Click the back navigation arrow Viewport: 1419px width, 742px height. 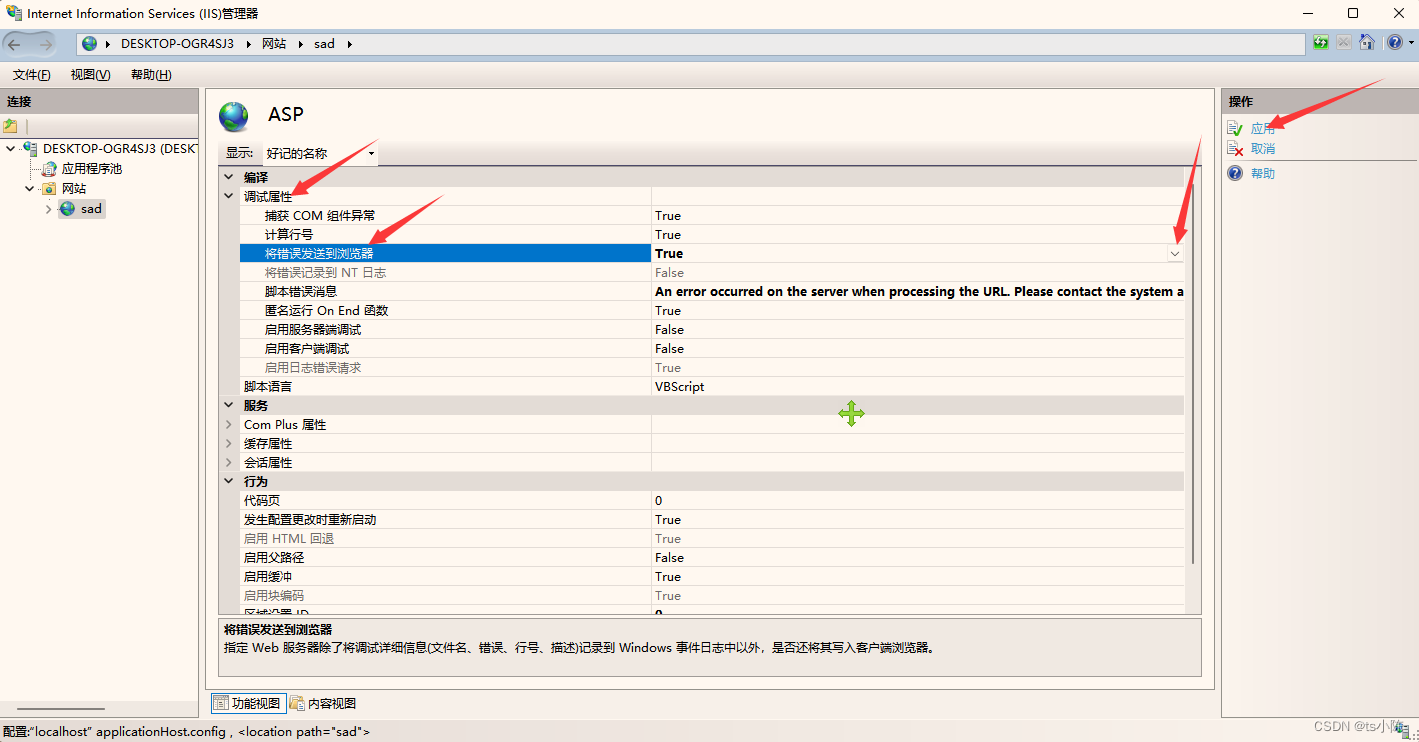[x=16, y=43]
